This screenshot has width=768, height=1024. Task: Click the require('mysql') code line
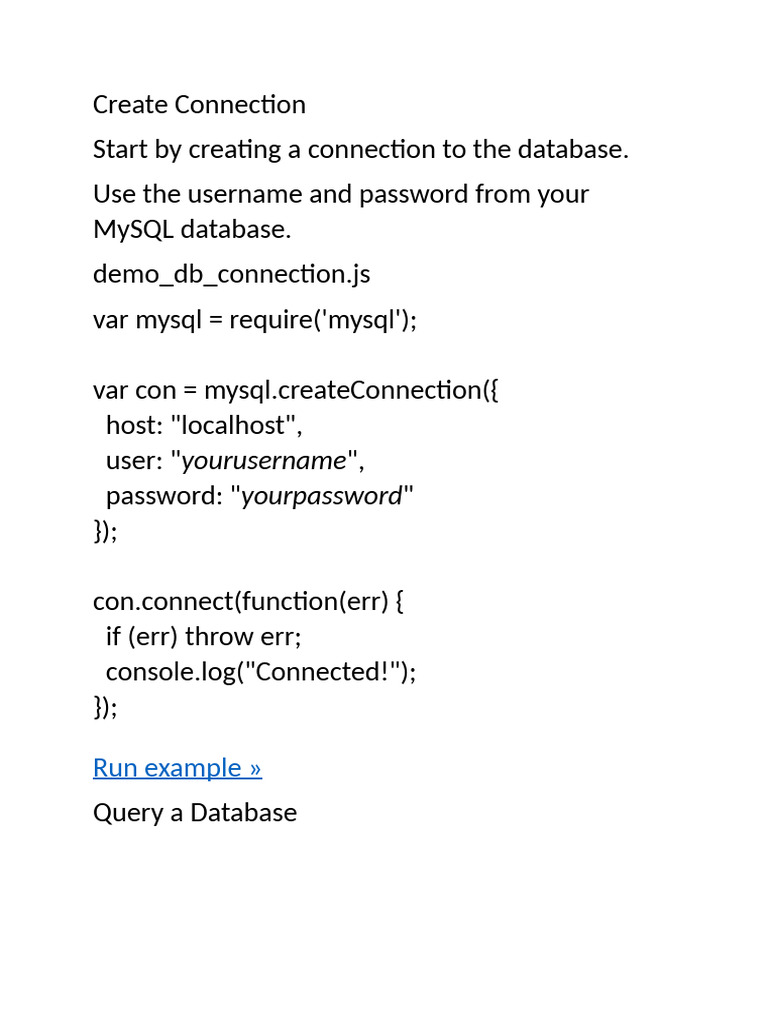pos(254,319)
